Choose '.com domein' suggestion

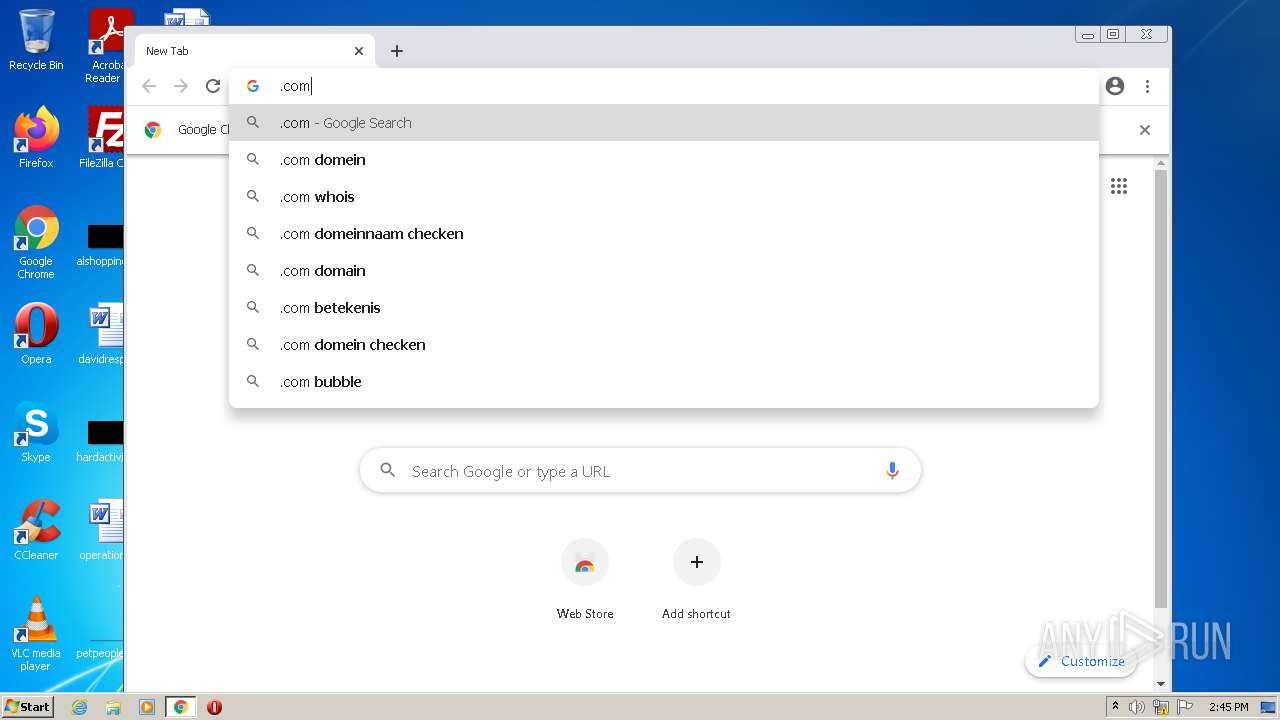click(664, 160)
